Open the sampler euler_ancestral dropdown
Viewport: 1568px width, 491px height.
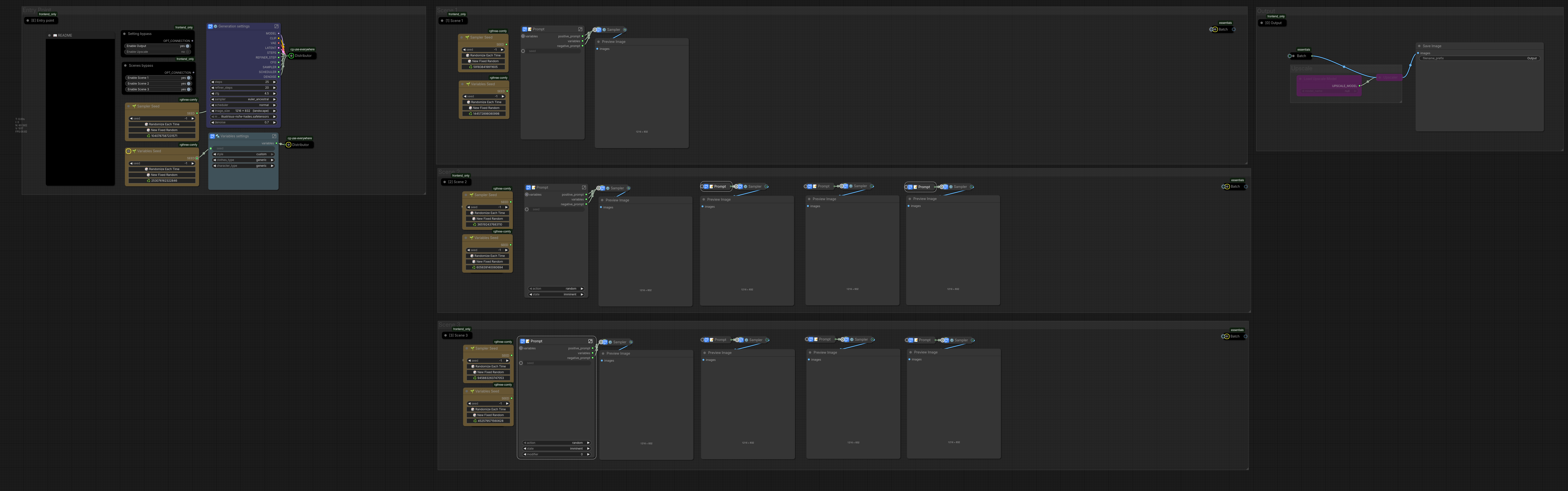[x=244, y=99]
